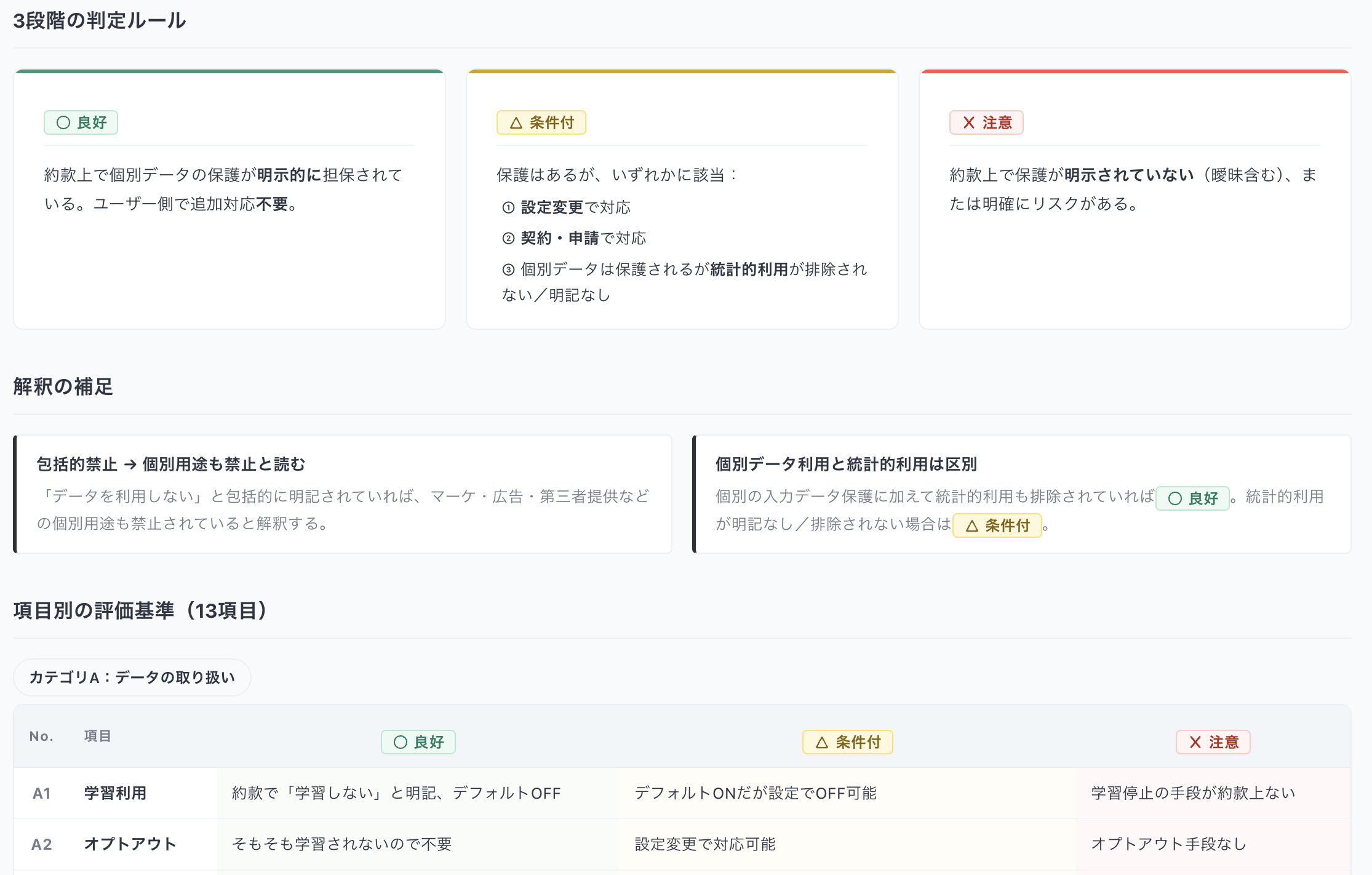This screenshot has width=1372, height=875.
Task: Select the 良好 column header badge in table
Action: point(418,742)
